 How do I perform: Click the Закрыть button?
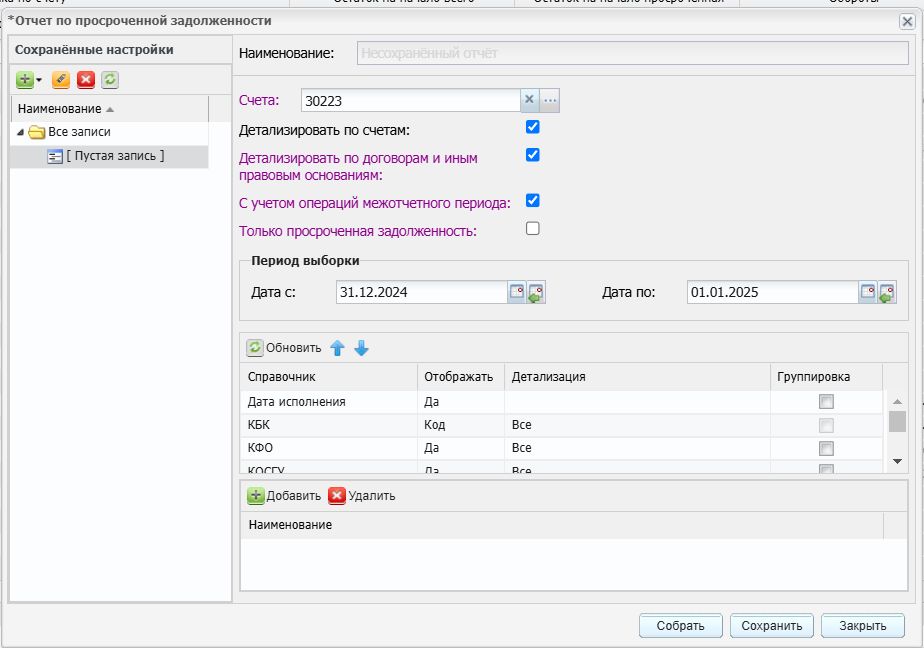[x=863, y=626]
